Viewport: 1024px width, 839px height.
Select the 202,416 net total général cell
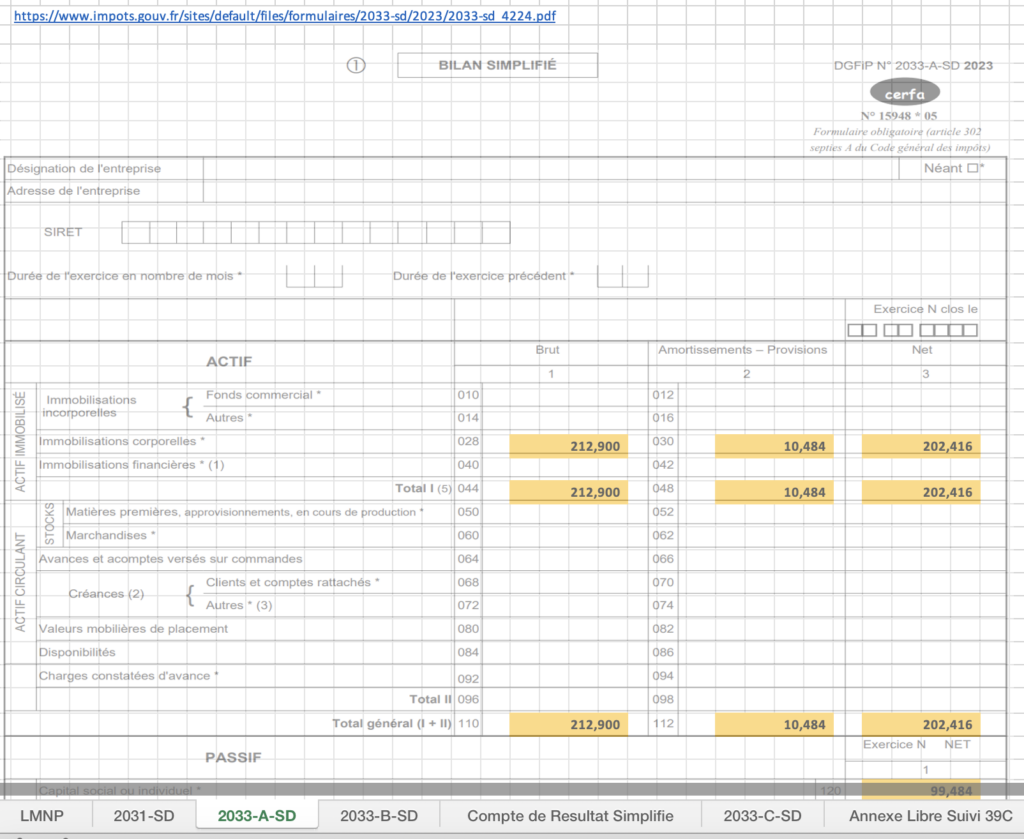click(920, 724)
